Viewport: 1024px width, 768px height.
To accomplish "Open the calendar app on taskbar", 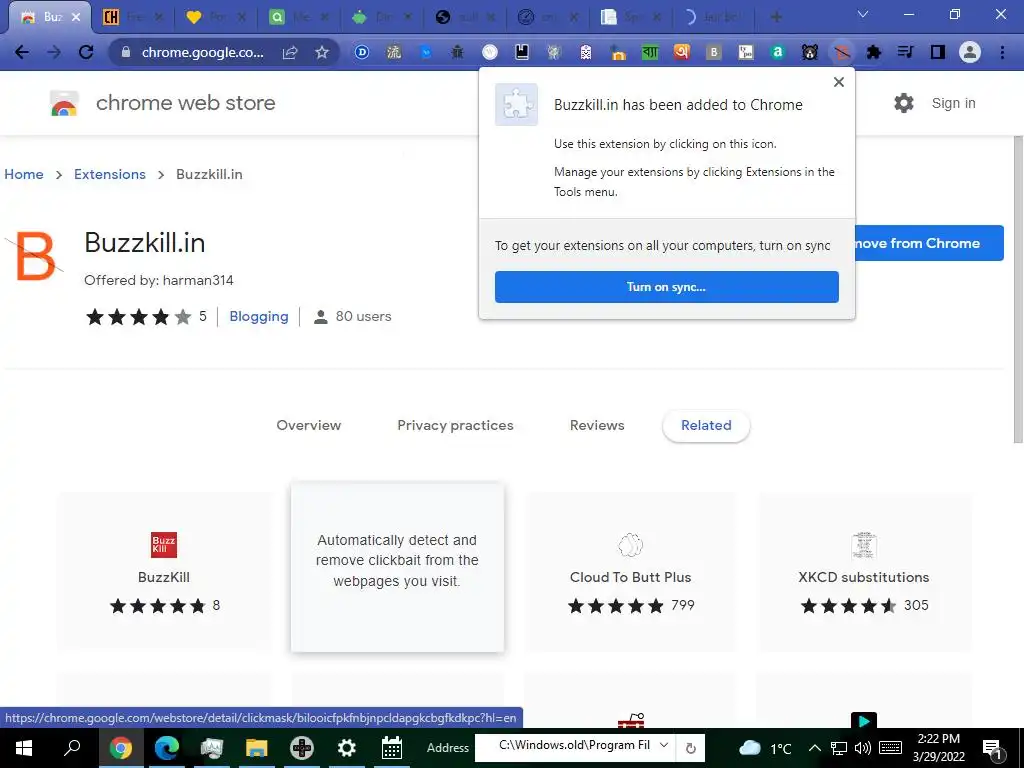I will pyautogui.click(x=392, y=748).
